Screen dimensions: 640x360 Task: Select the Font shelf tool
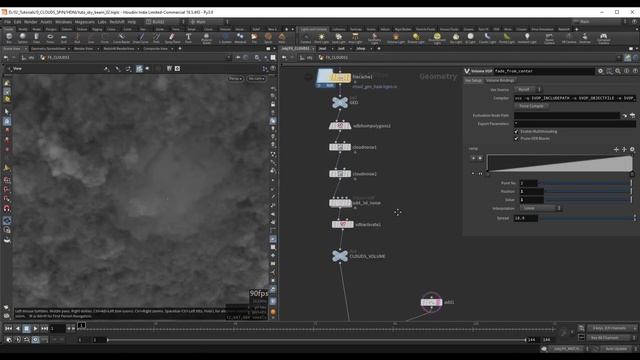point(188,38)
